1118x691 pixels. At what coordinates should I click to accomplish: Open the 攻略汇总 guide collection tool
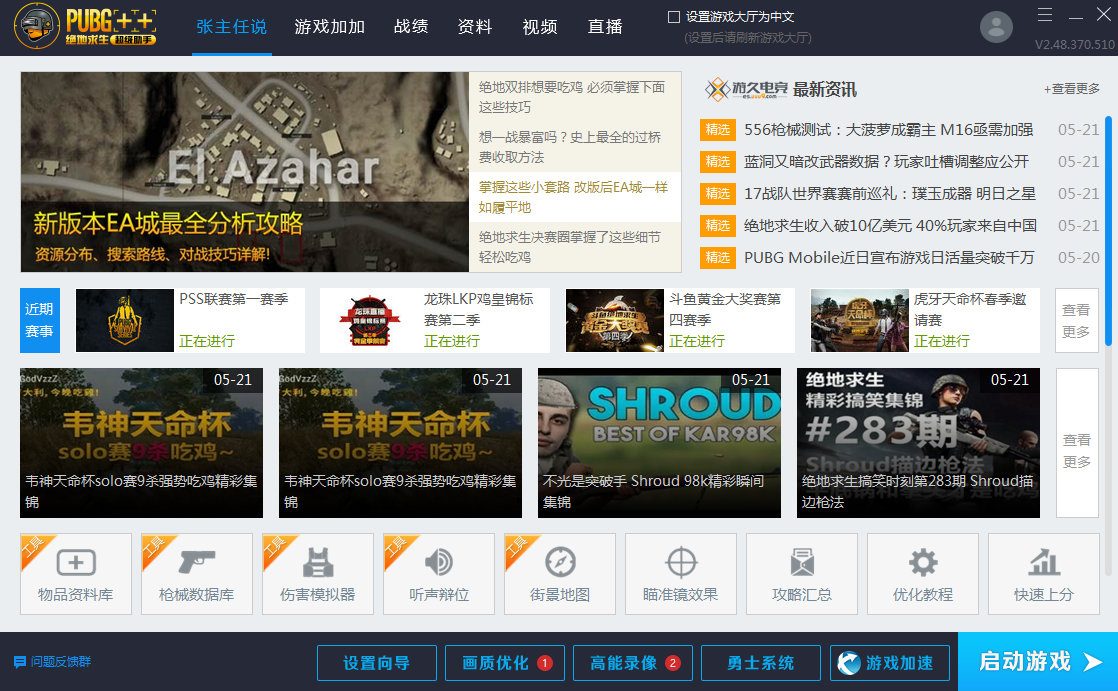click(802, 574)
